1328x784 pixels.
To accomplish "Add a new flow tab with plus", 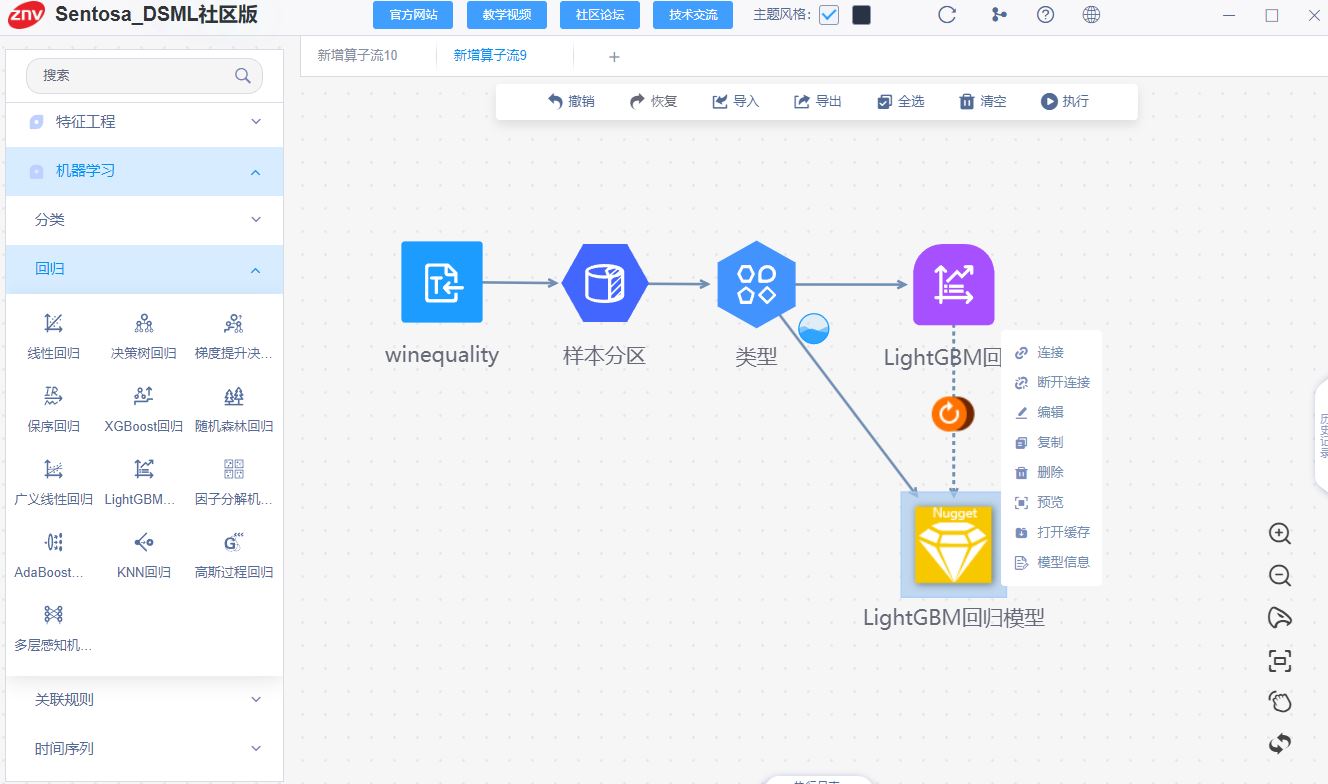I will 614,57.
